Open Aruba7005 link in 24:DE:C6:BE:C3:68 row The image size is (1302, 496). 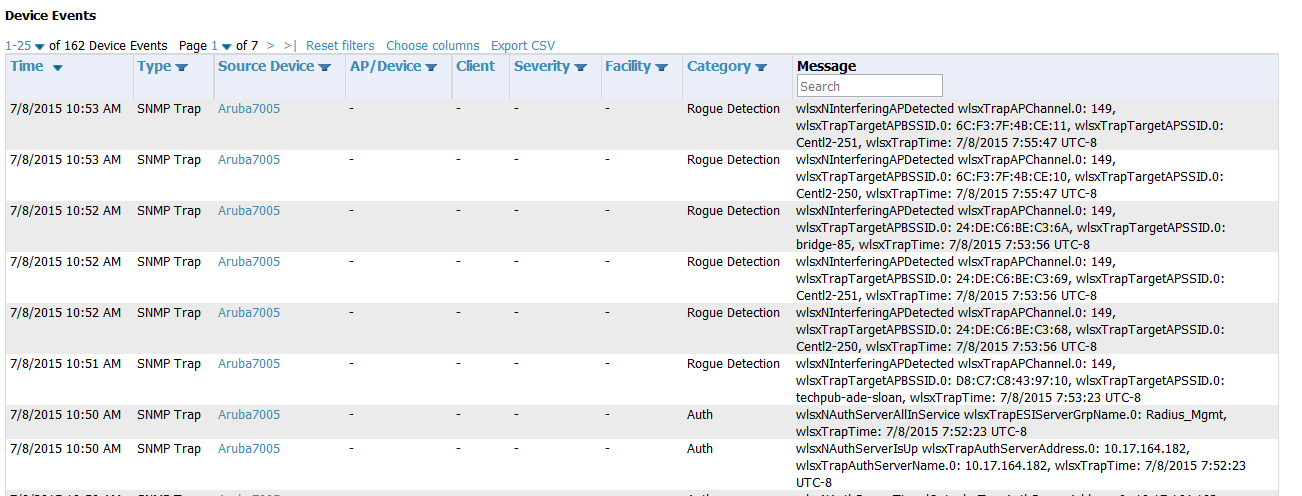click(249, 313)
